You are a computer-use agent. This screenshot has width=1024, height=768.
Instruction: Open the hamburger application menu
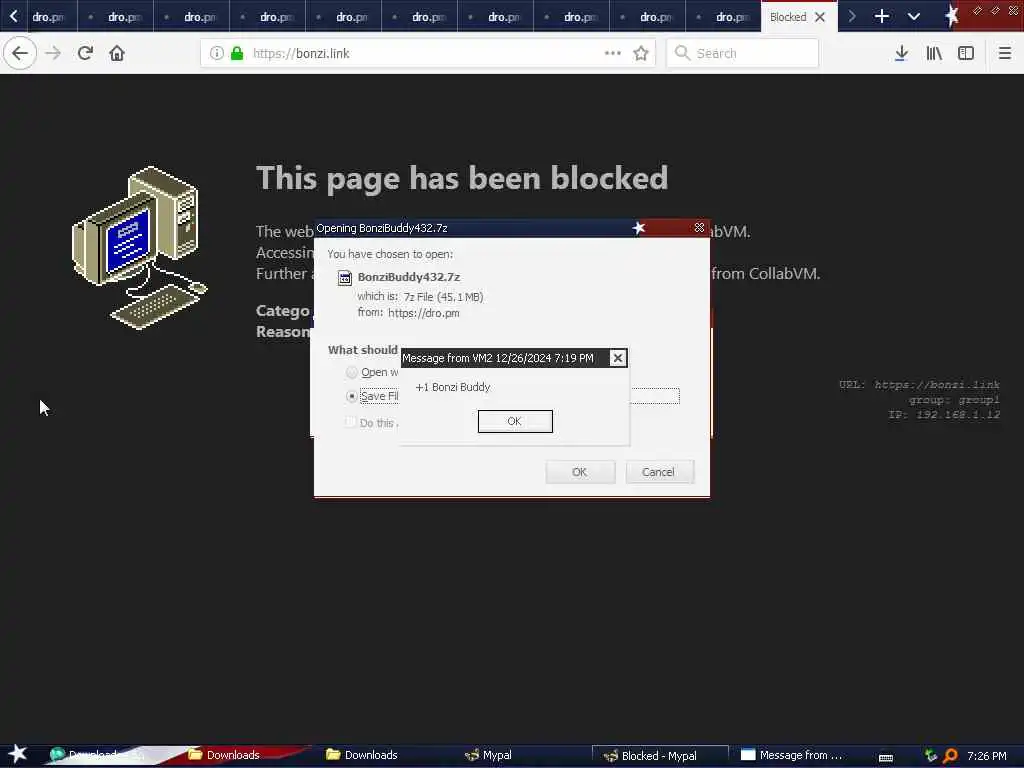click(1004, 53)
